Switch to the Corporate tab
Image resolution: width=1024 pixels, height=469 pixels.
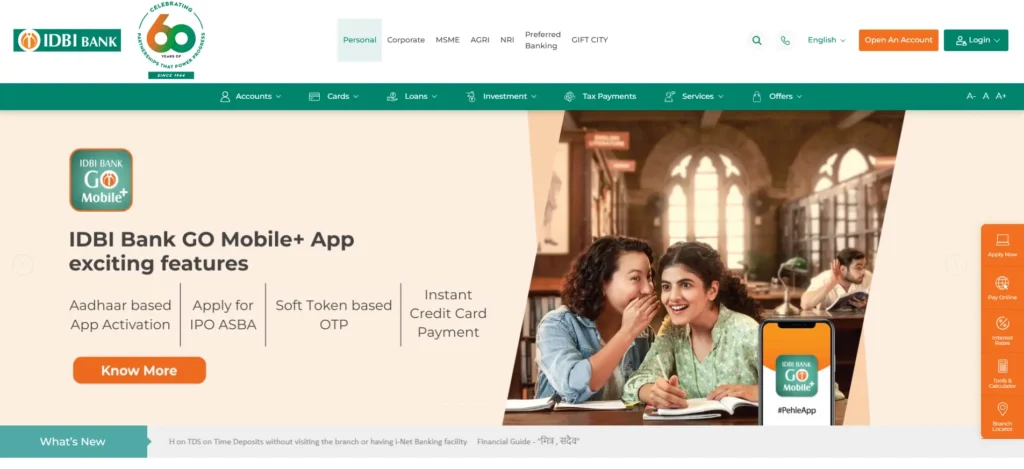click(406, 40)
